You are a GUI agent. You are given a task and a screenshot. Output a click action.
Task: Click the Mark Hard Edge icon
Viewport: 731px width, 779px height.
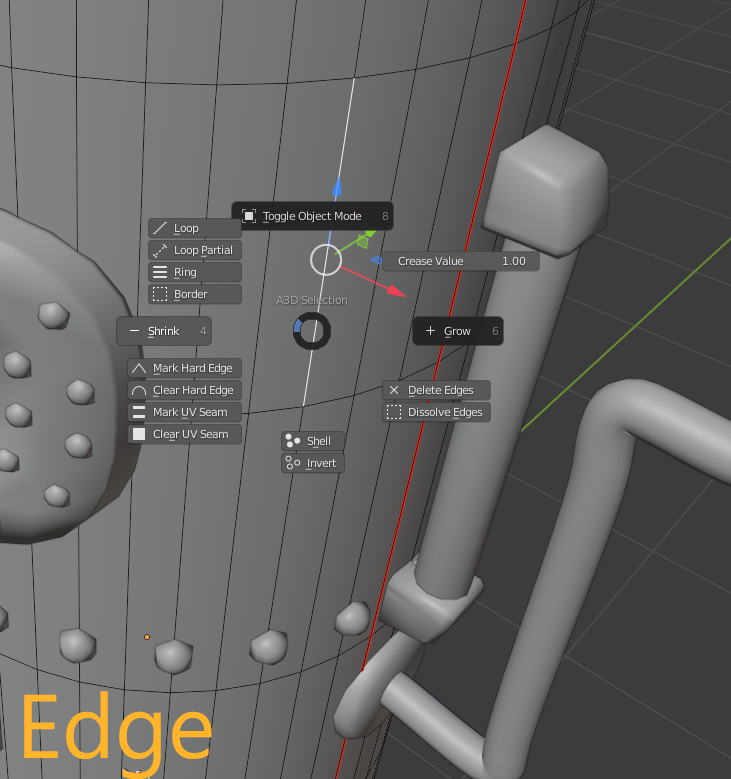[x=139, y=368]
